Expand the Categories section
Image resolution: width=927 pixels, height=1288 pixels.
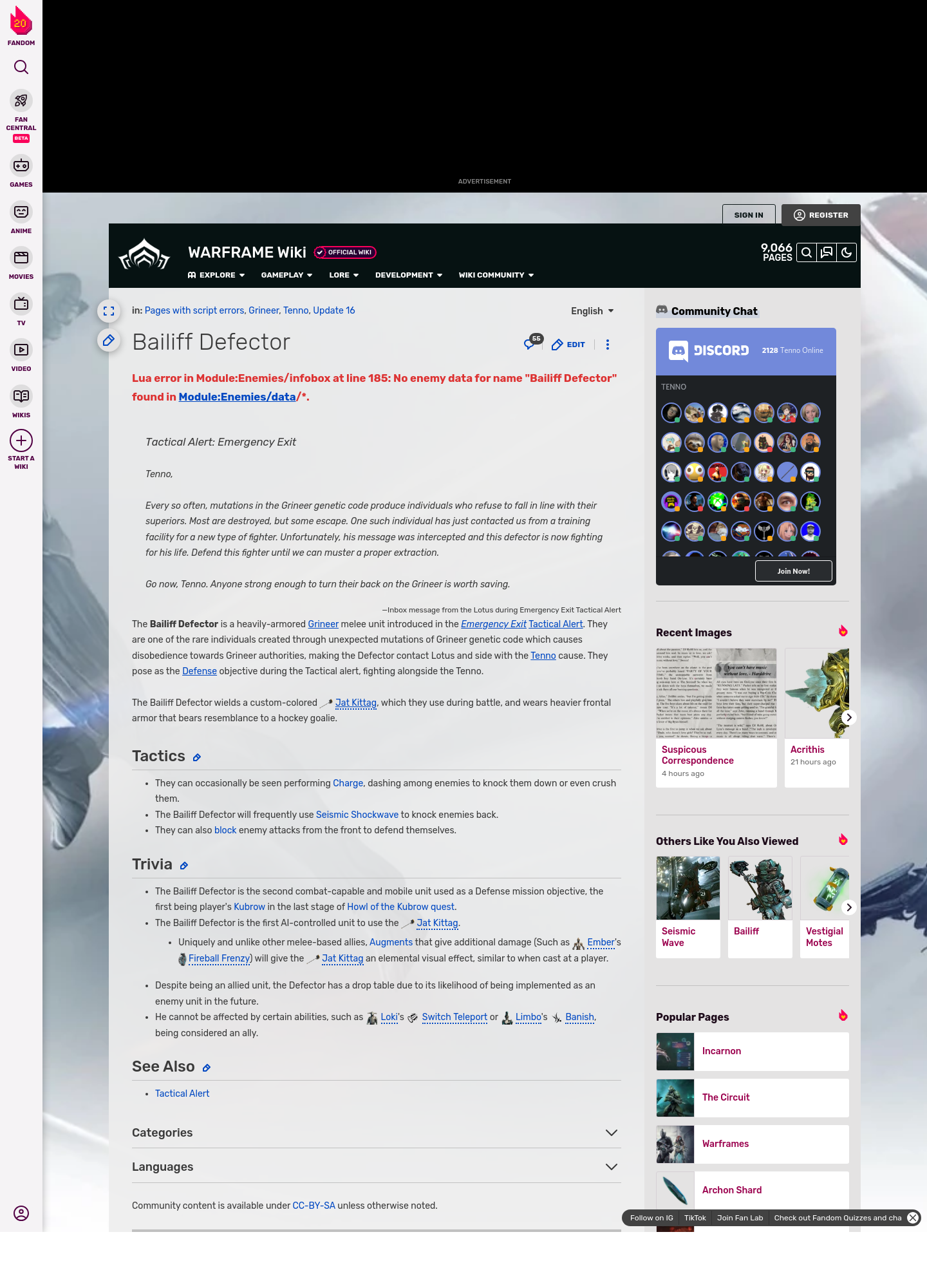[x=377, y=1133]
